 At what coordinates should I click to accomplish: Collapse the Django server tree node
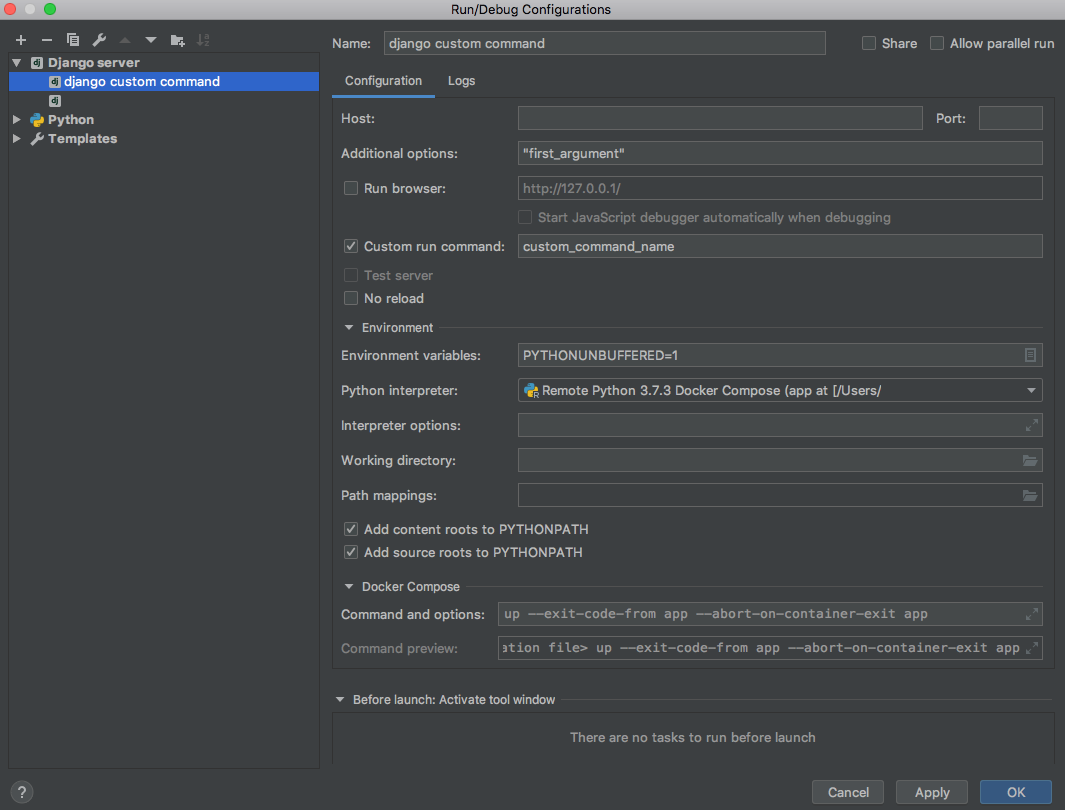click(17, 62)
